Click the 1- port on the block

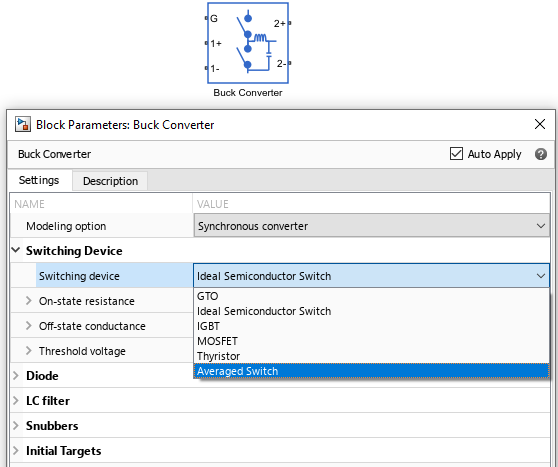click(x=206, y=68)
